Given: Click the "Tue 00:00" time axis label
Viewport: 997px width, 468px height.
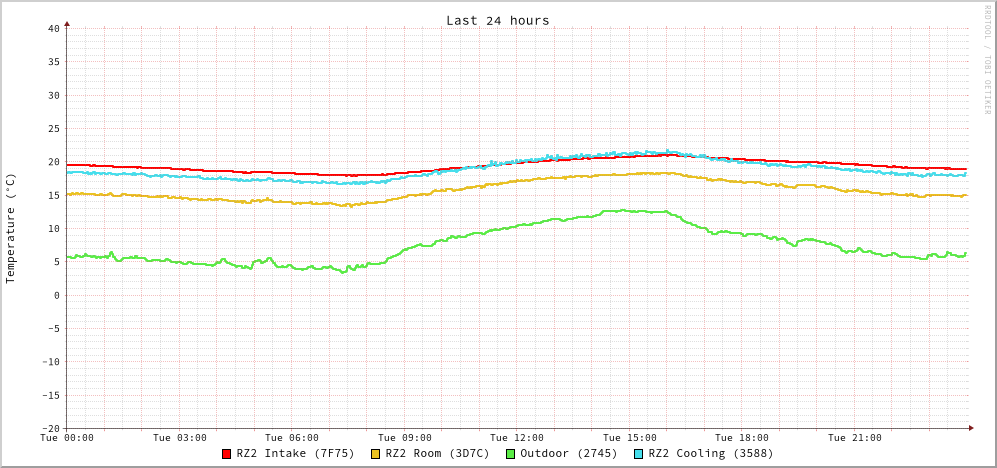Looking at the screenshot, I should point(67,438).
